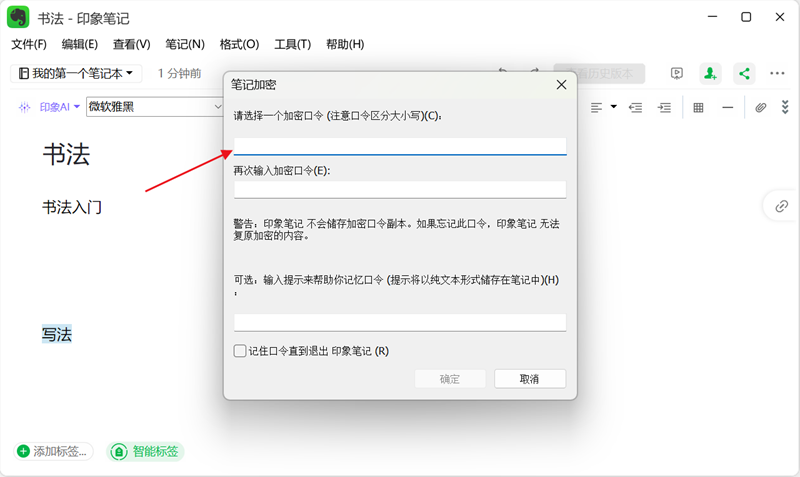Viewport: 800px width, 477px height.
Task: Click the first encryption password field
Action: 400,146
